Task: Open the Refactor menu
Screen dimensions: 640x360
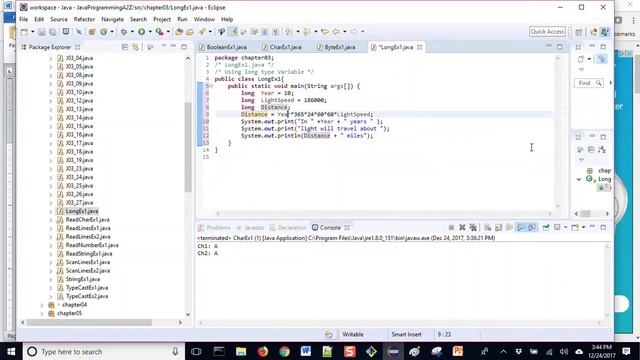Action: coord(84,19)
